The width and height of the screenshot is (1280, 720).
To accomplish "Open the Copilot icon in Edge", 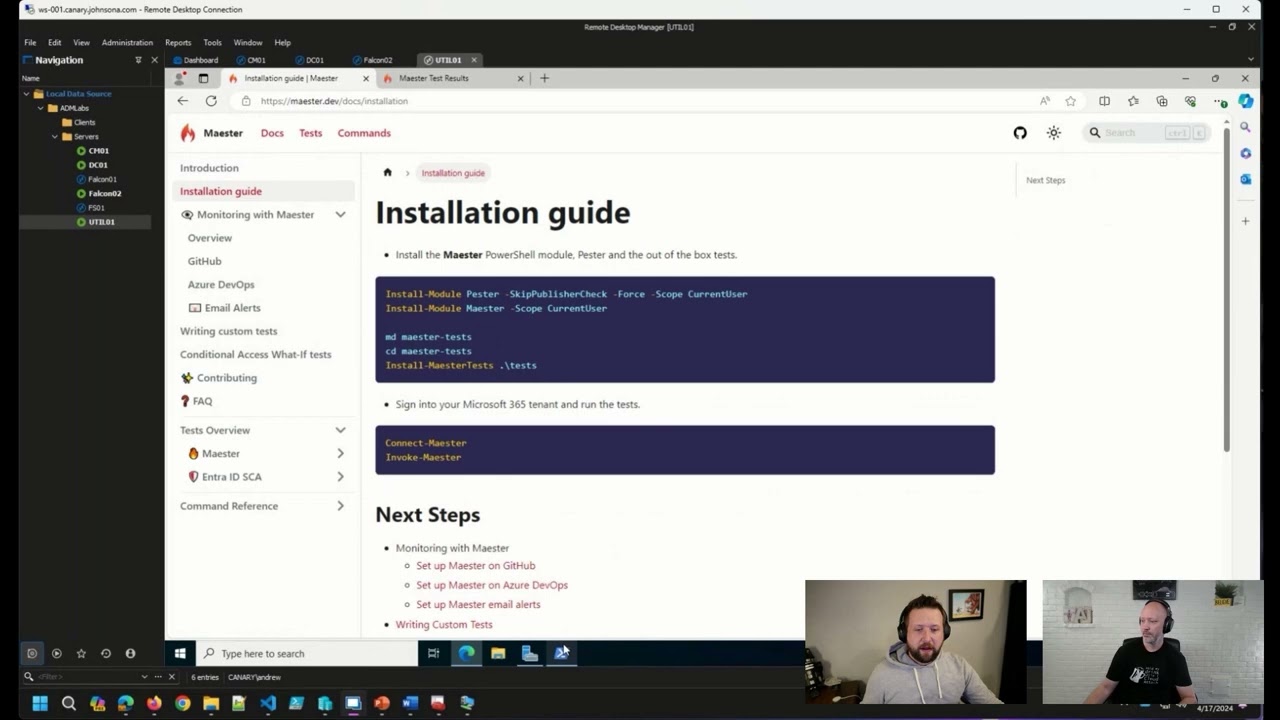I will 1245,101.
